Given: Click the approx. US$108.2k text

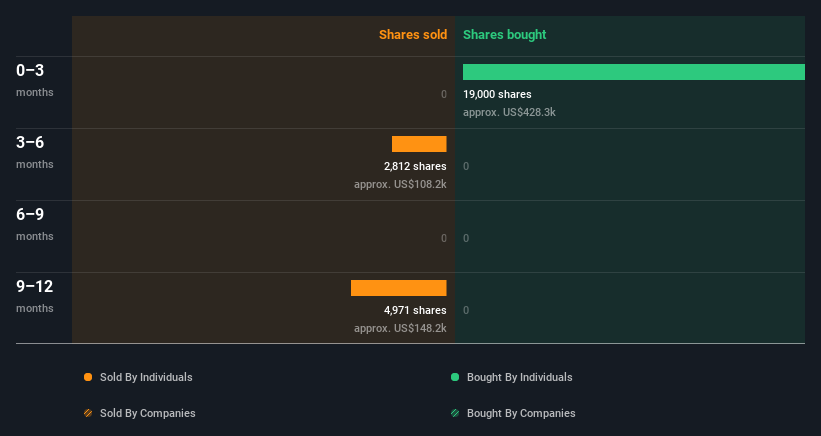Looking at the screenshot, I should pyautogui.click(x=400, y=184).
